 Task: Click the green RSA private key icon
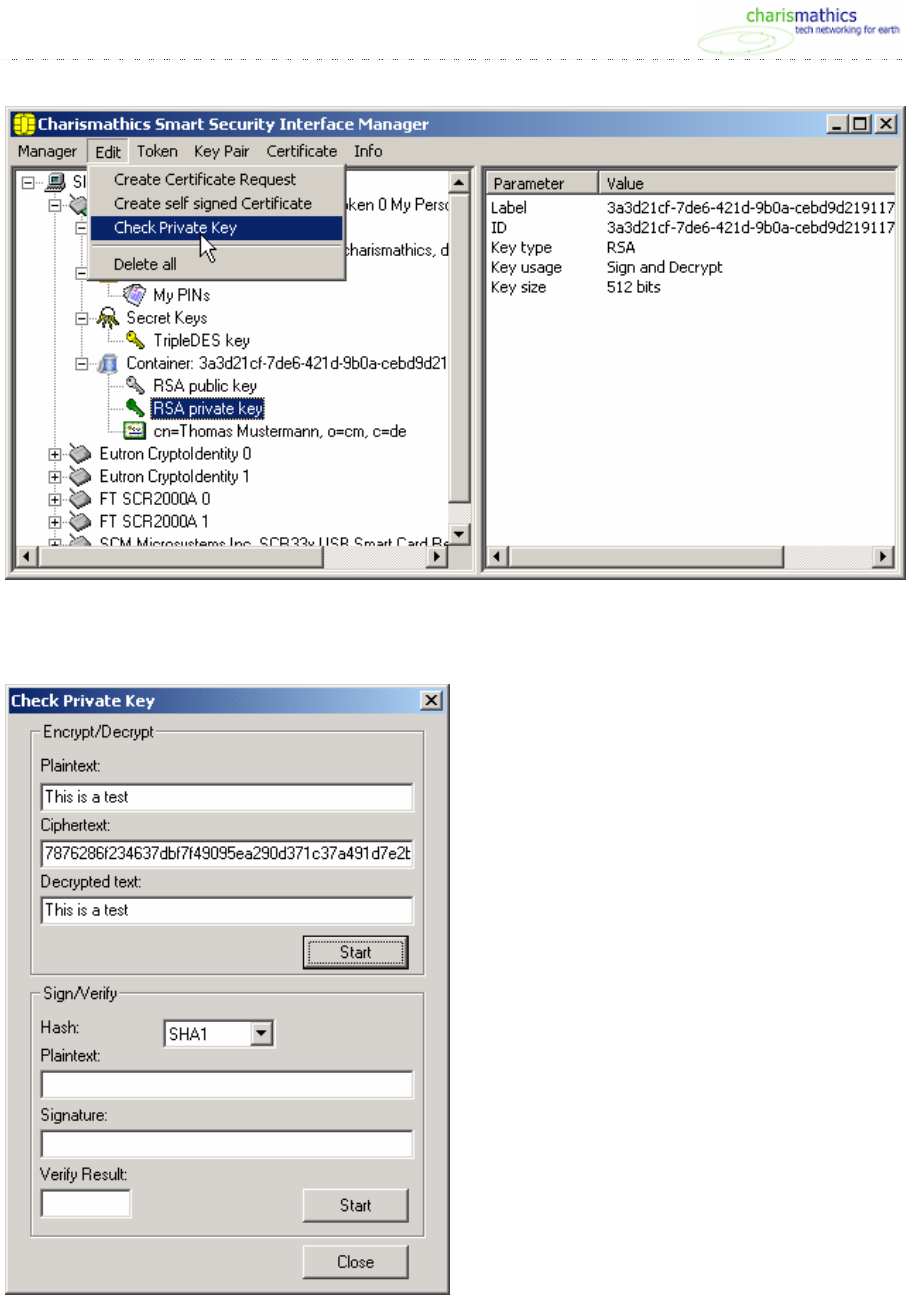(137, 408)
